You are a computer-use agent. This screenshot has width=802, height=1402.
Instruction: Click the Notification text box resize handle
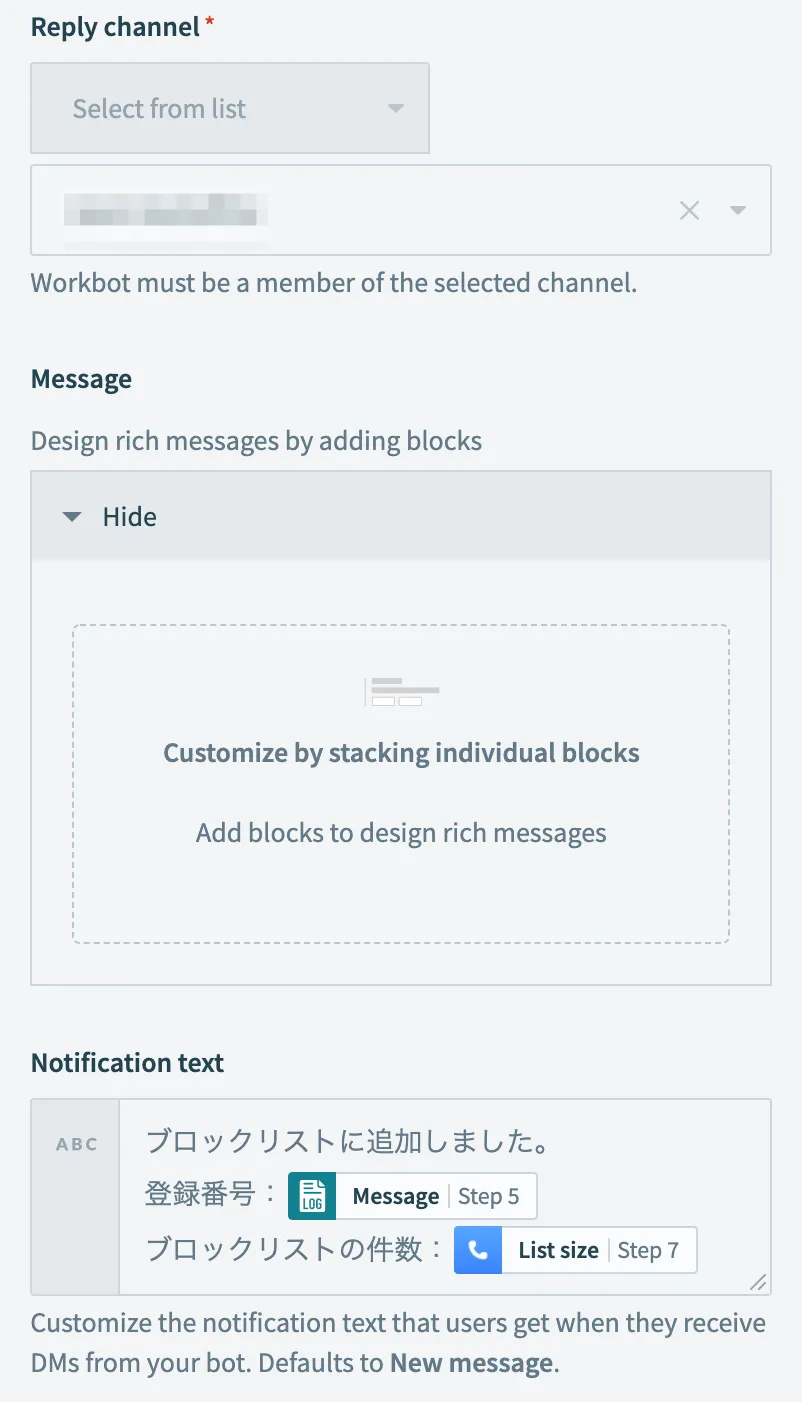coord(758,1282)
